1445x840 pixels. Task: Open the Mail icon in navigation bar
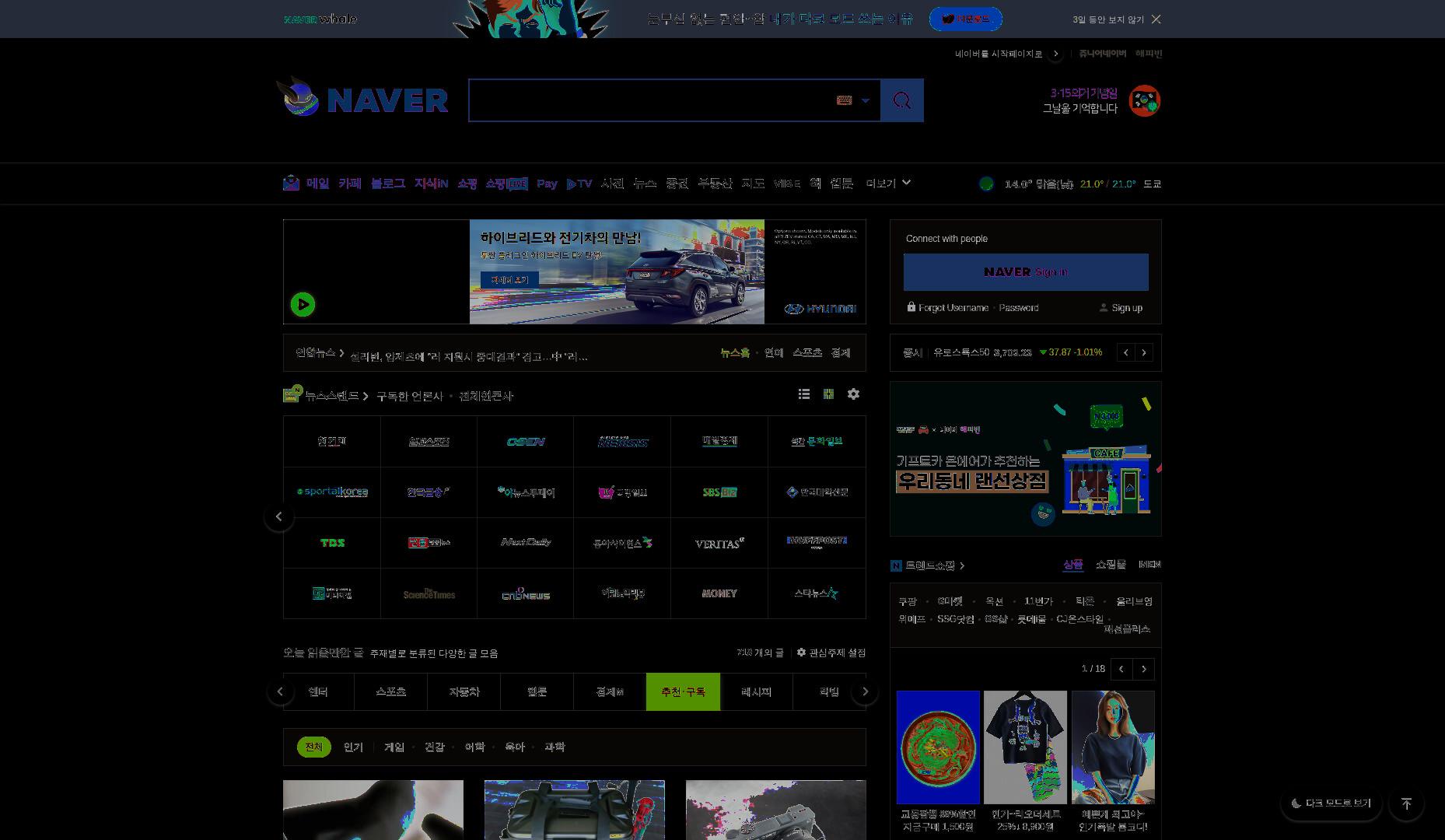tap(291, 184)
